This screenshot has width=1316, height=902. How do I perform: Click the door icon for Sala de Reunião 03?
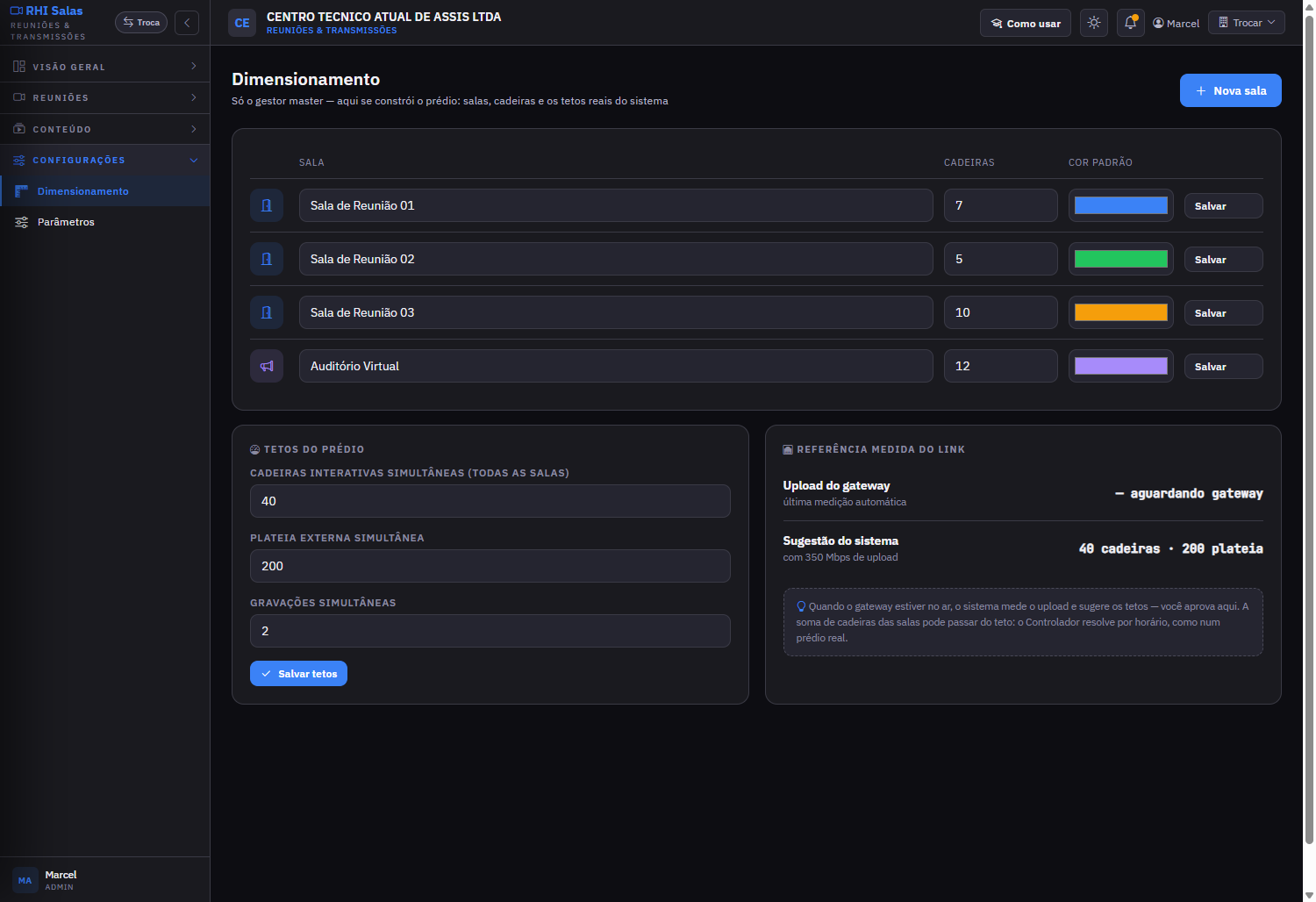267,312
